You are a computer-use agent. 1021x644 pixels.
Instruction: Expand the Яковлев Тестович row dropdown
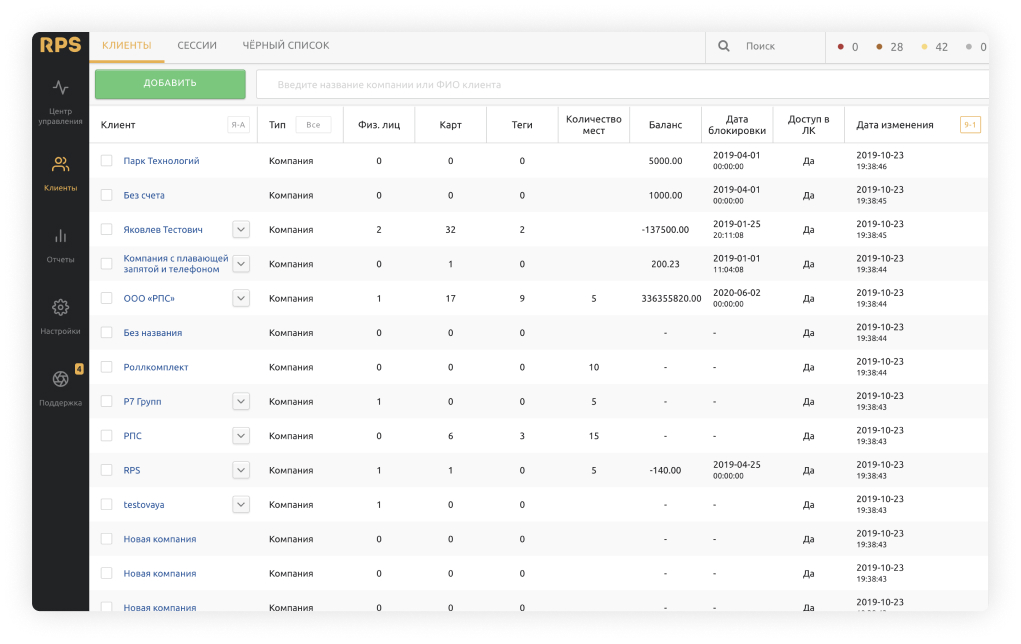pyautogui.click(x=241, y=230)
